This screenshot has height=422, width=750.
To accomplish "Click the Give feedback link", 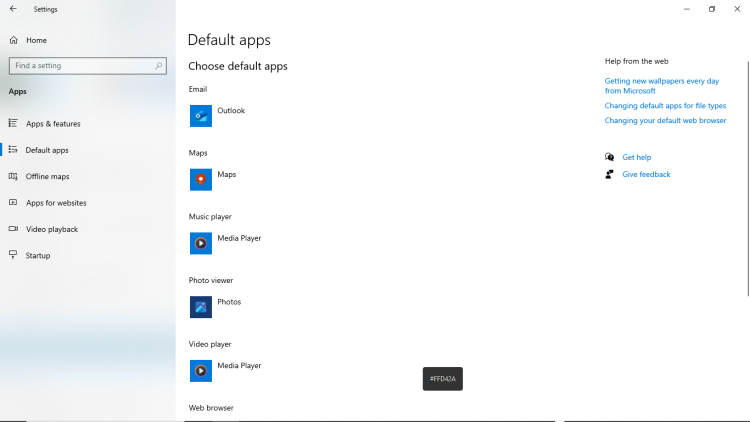I will 646,174.
